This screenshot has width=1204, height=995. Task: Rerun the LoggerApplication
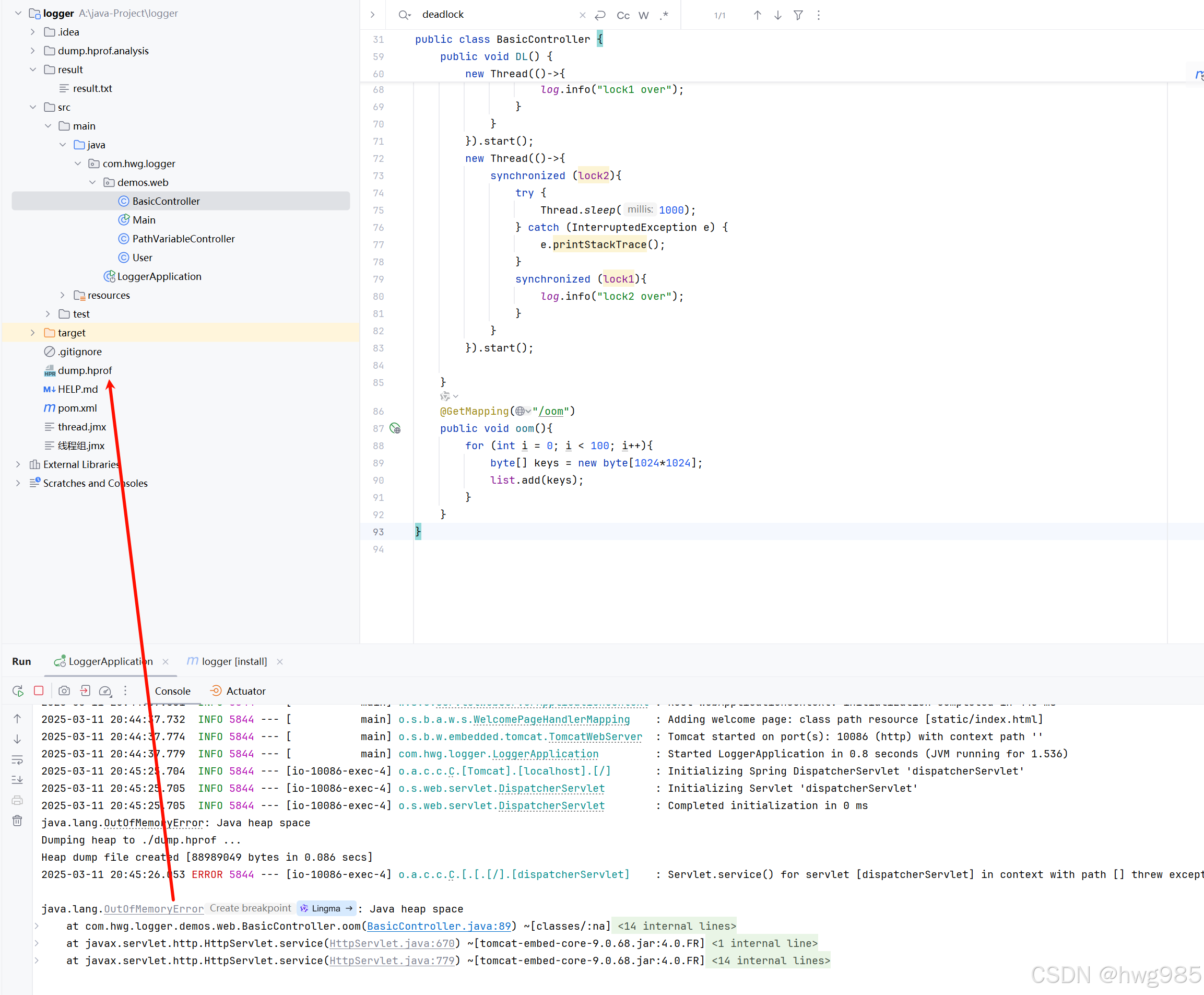[18, 691]
